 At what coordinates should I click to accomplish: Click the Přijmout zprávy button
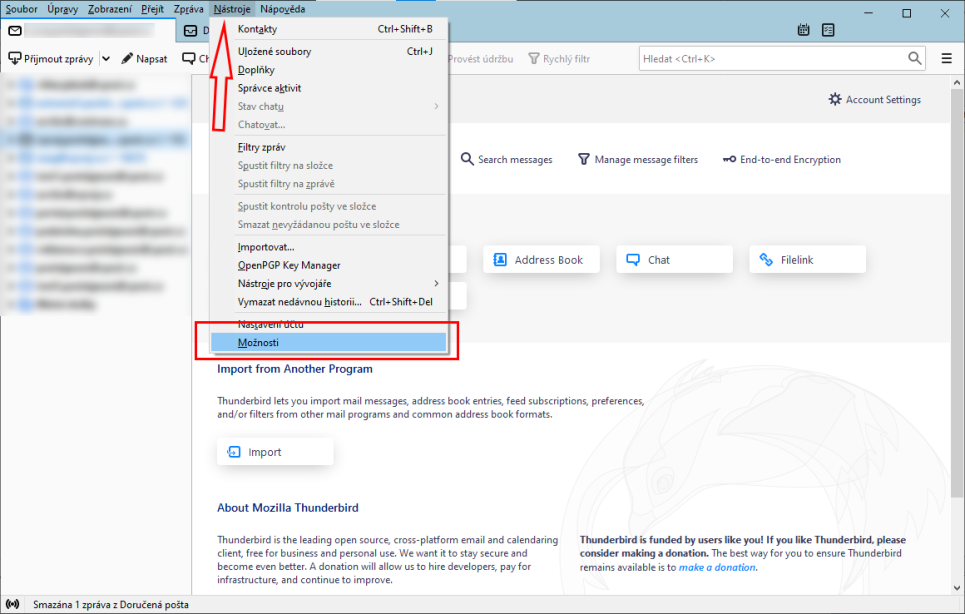(x=51, y=58)
